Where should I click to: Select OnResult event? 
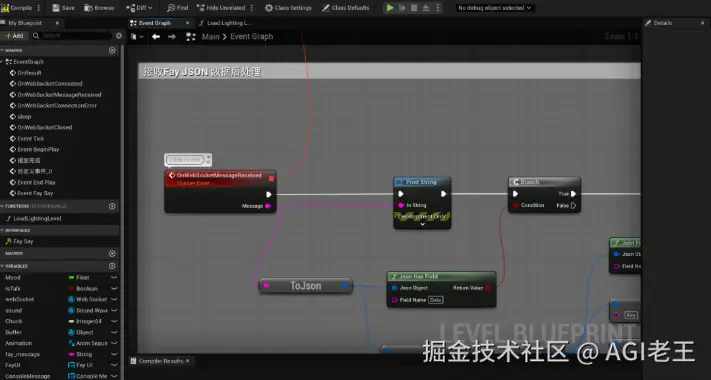point(29,73)
